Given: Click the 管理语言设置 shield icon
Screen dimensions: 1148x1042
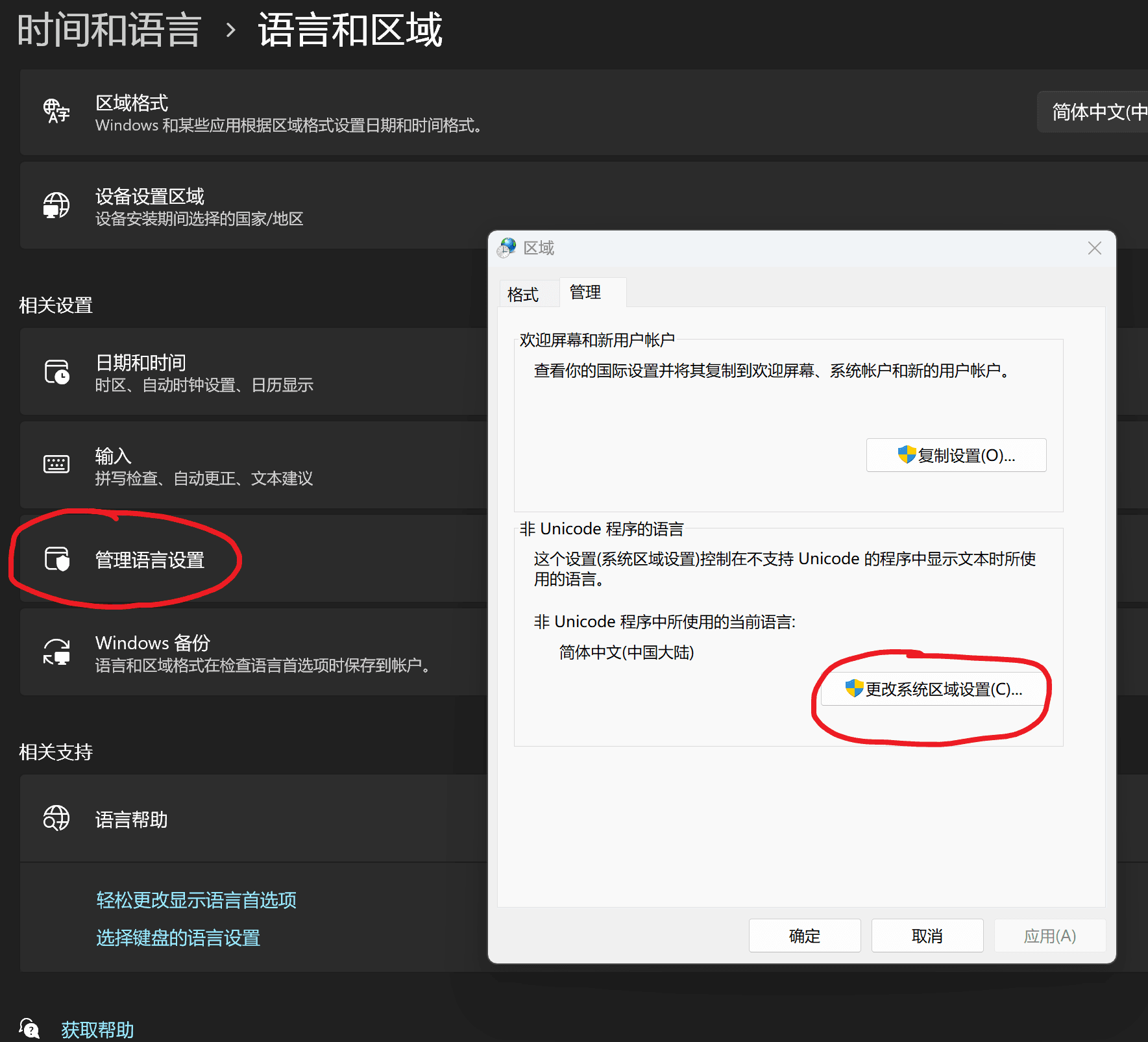Looking at the screenshot, I should pyautogui.click(x=56, y=559).
